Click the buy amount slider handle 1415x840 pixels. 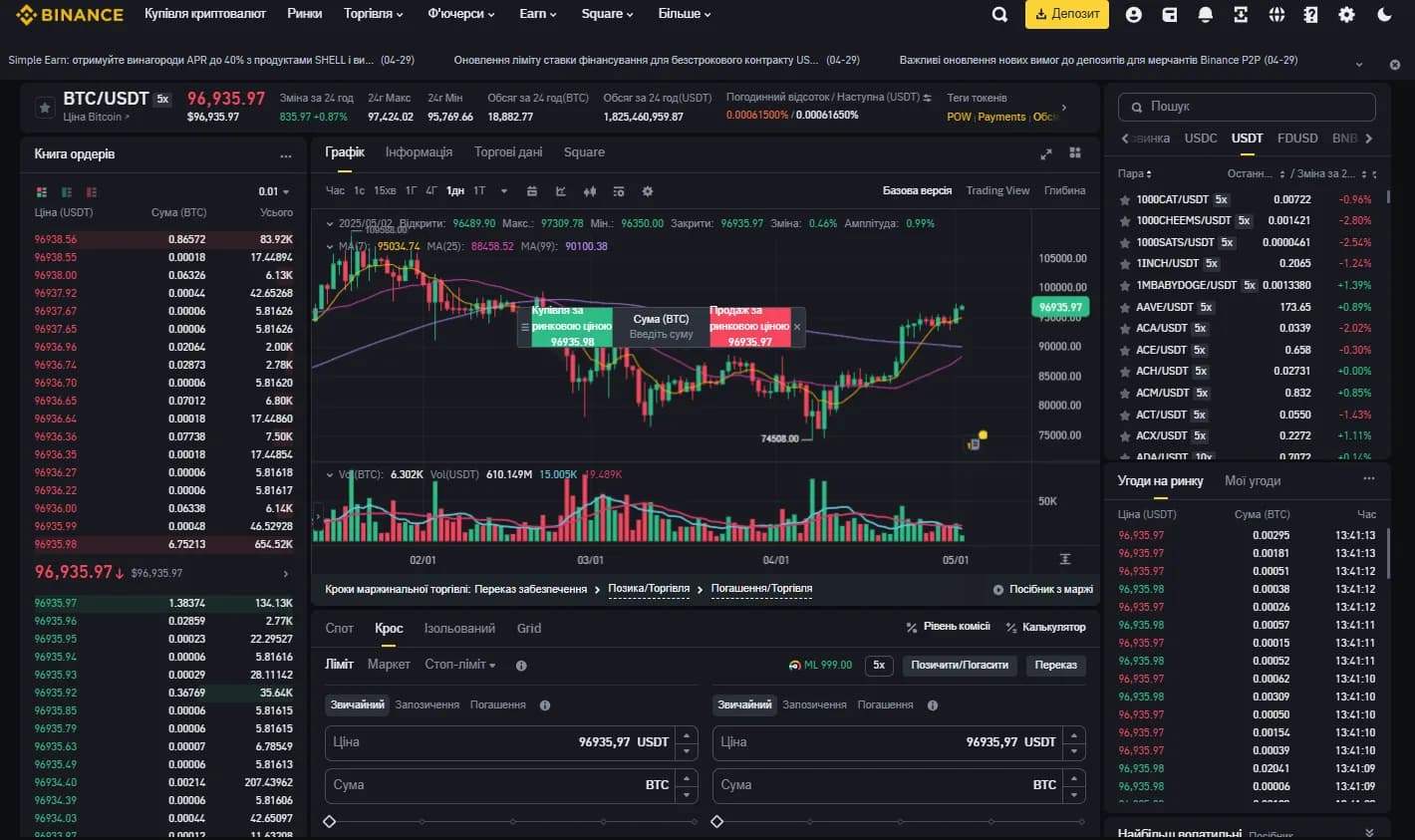[x=330, y=821]
